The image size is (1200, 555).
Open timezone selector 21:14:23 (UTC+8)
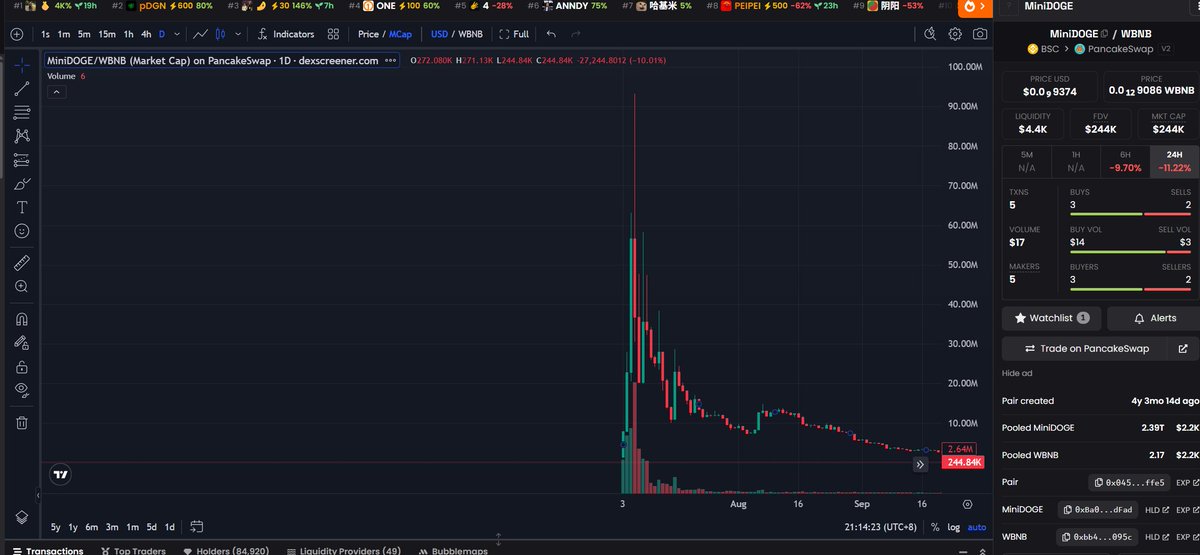pos(880,527)
